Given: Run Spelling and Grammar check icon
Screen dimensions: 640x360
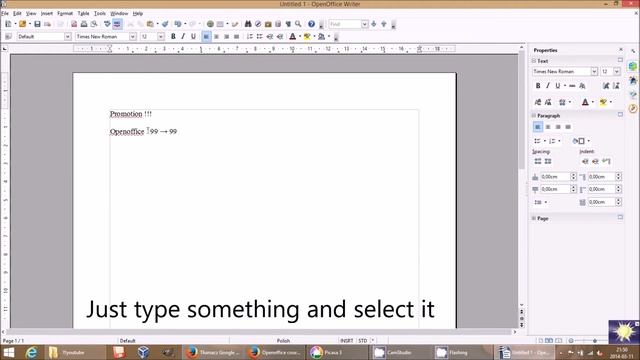Looking at the screenshot, I should (x=107, y=24).
